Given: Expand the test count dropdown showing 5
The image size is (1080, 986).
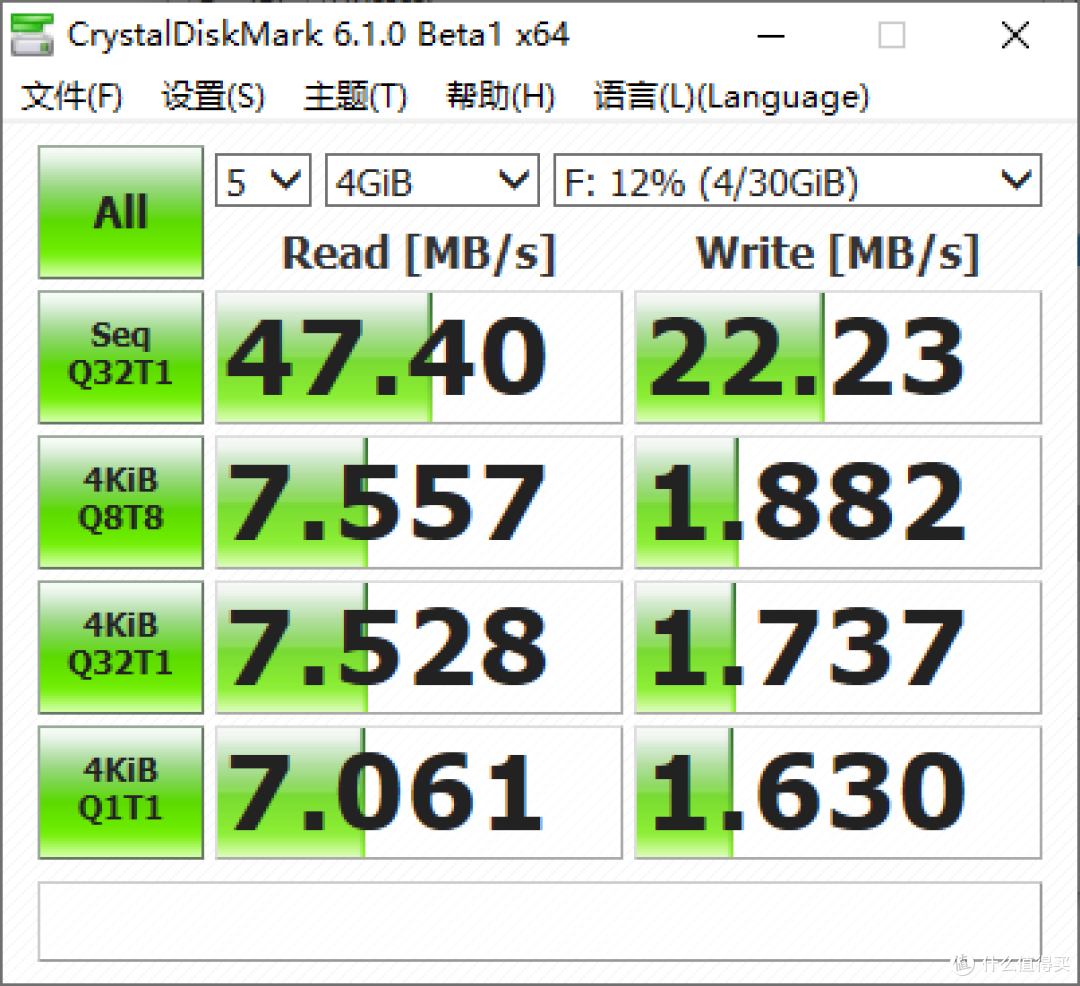Looking at the screenshot, I should click(x=263, y=180).
